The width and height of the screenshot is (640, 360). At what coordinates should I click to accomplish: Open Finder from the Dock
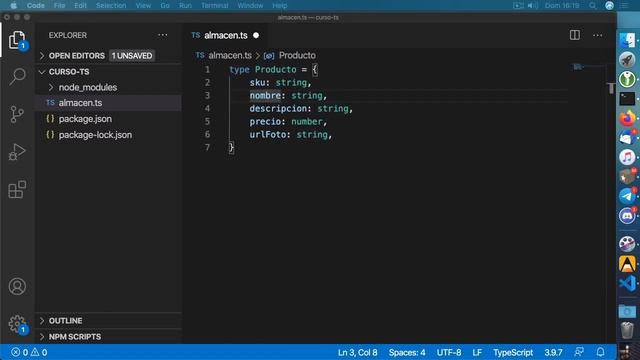pyautogui.click(x=627, y=41)
